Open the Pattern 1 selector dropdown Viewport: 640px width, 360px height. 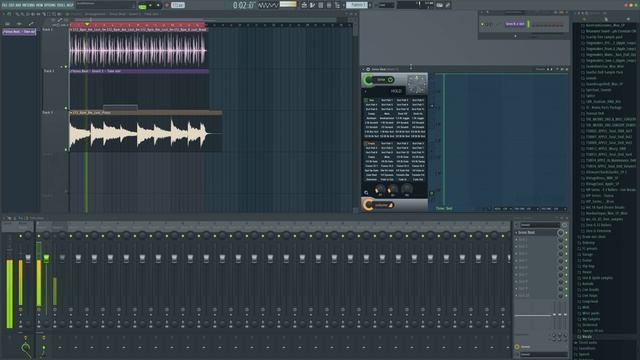(357, 5)
